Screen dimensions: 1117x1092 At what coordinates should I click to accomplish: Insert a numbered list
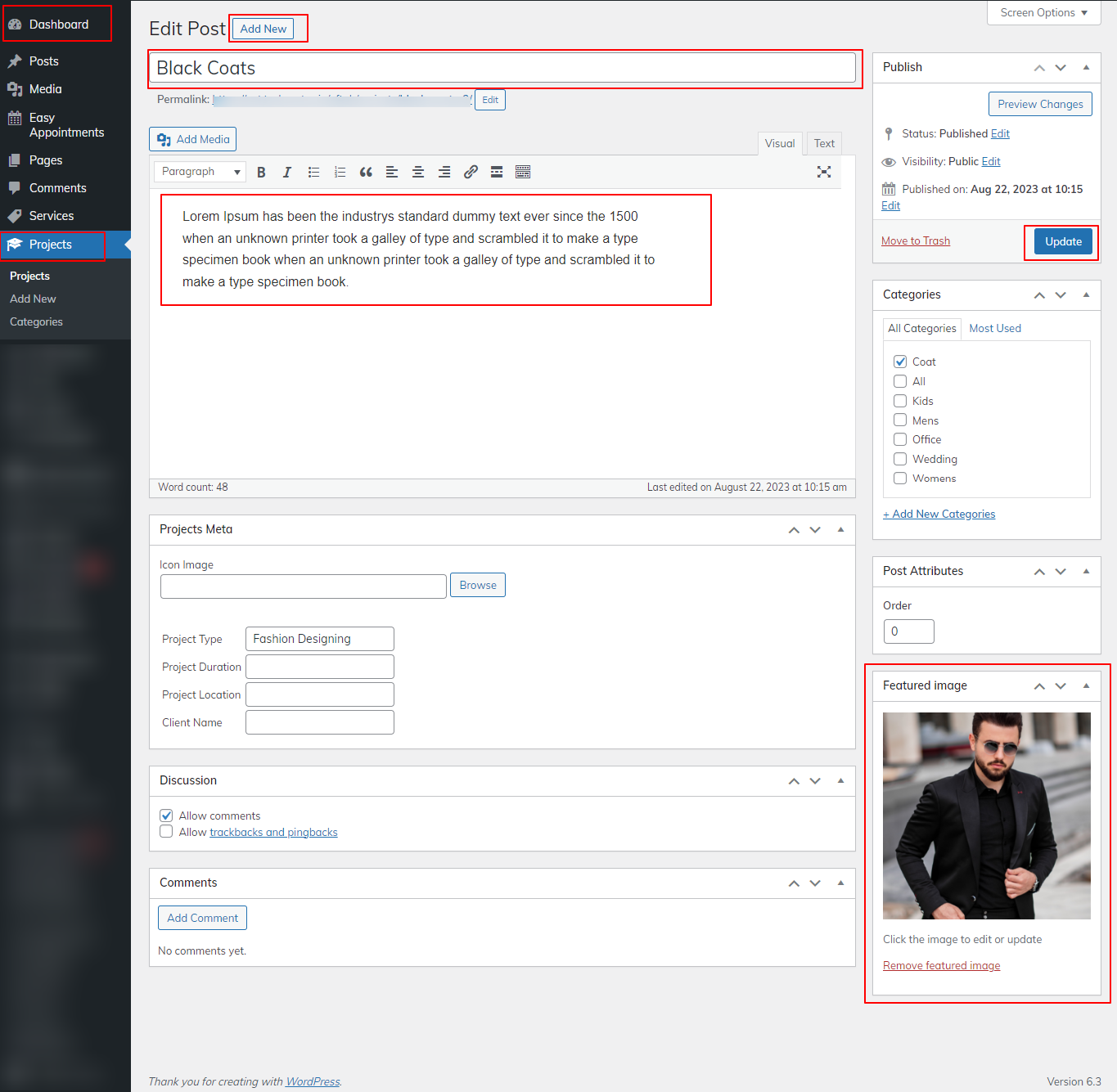tap(340, 172)
